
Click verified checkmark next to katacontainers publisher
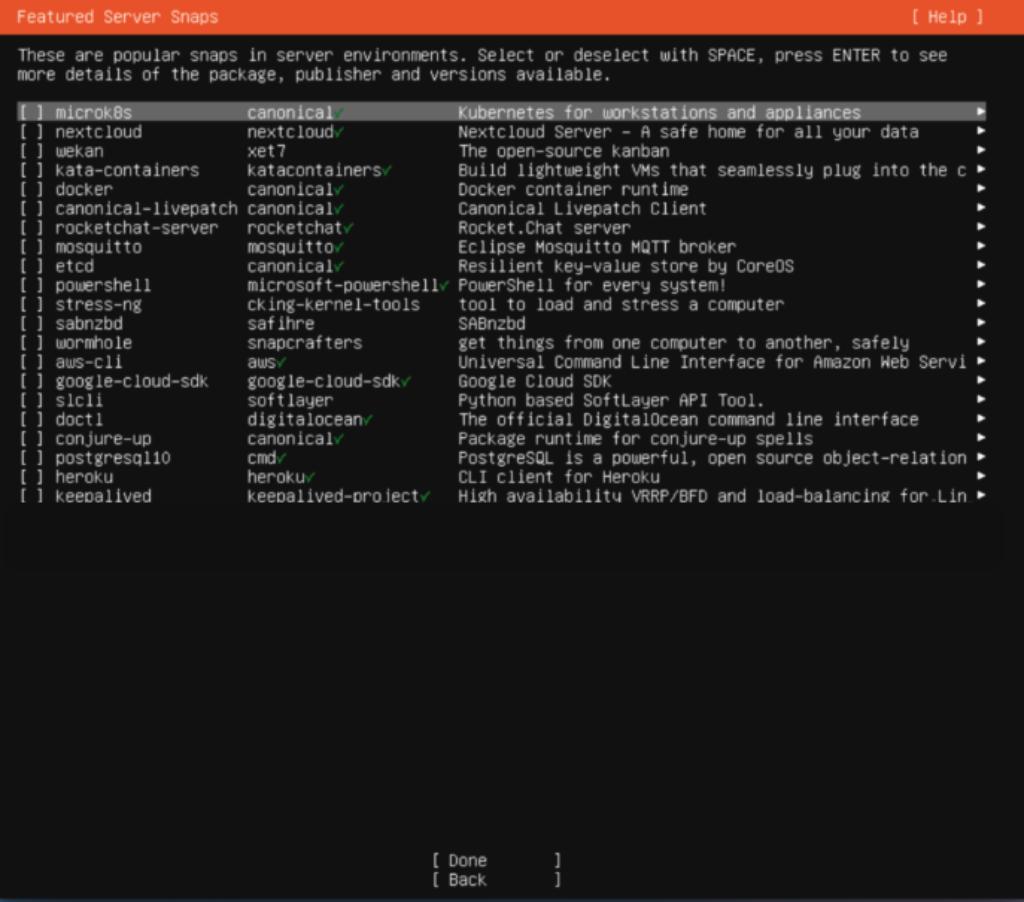387,171
